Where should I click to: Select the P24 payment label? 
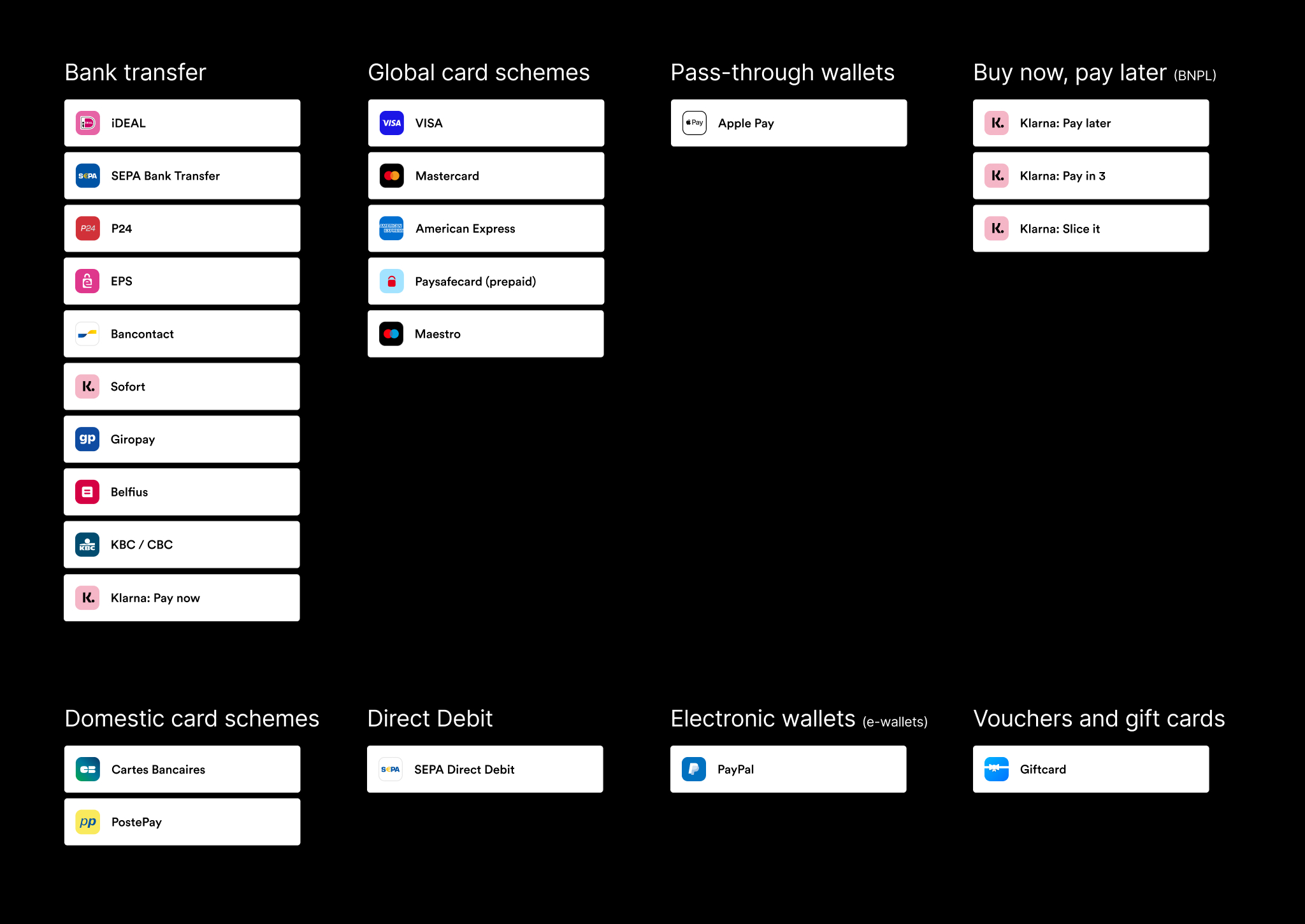coord(122,229)
